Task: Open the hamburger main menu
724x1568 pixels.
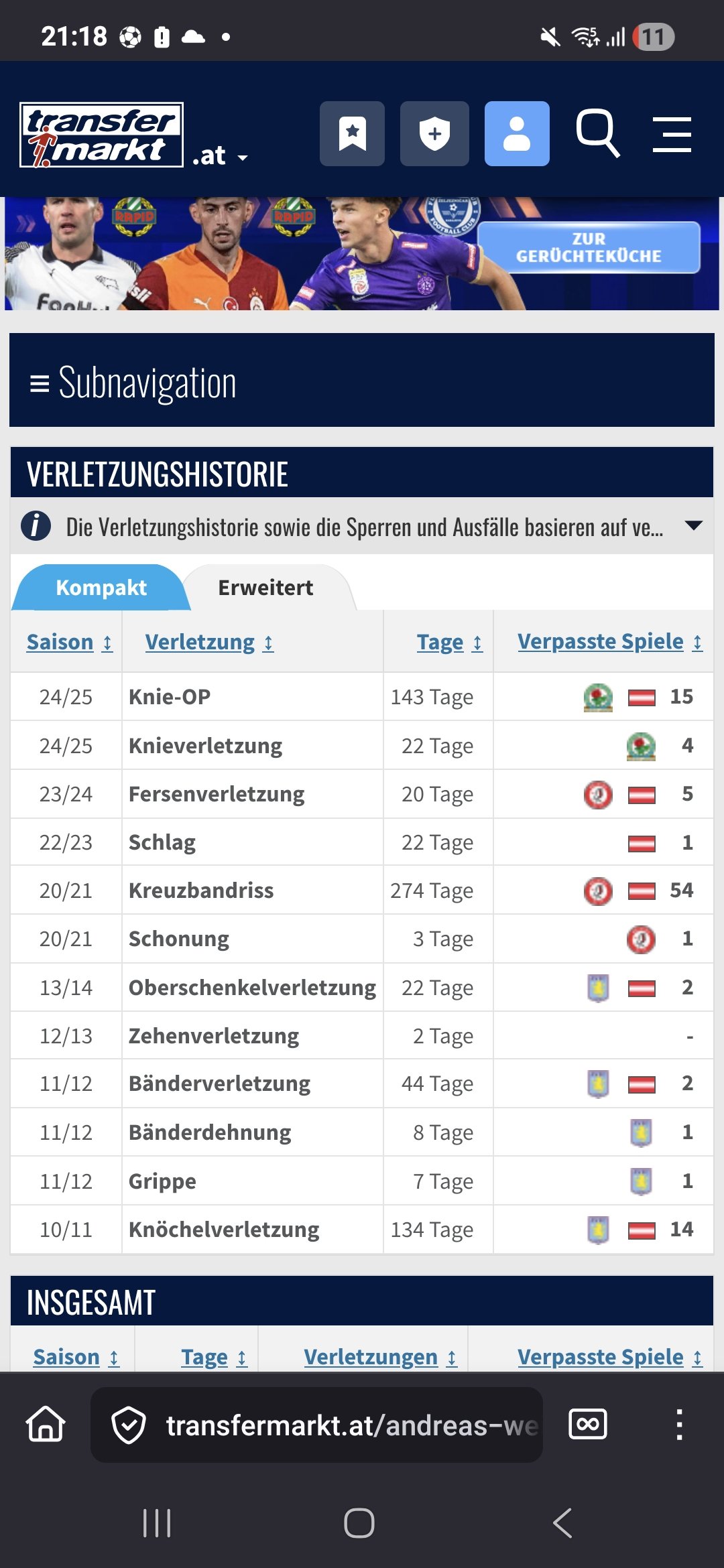Action: point(672,134)
